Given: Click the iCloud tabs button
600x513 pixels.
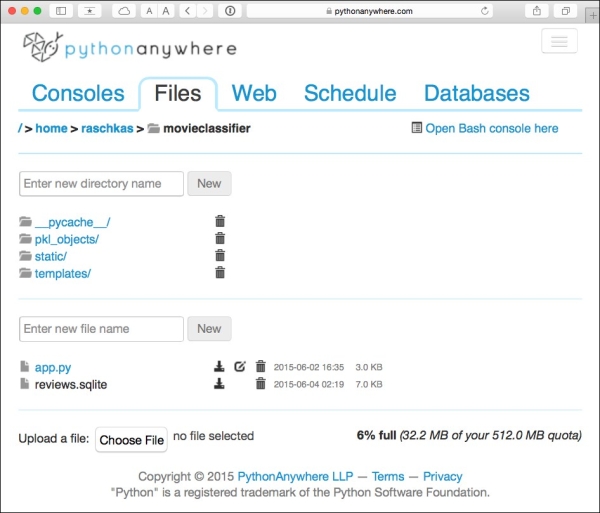Looking at the screenshot, I should pyautogui.click(x=124, y=11).
